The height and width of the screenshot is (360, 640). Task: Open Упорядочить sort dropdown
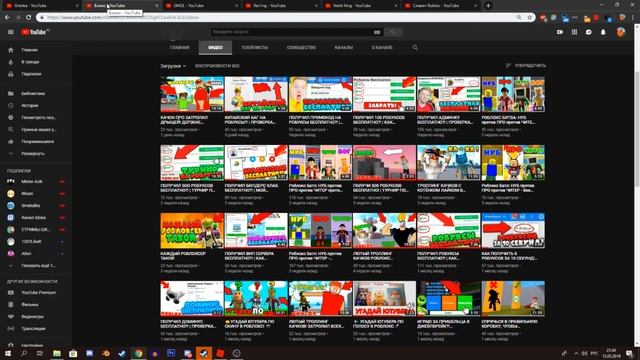point(525,65)
